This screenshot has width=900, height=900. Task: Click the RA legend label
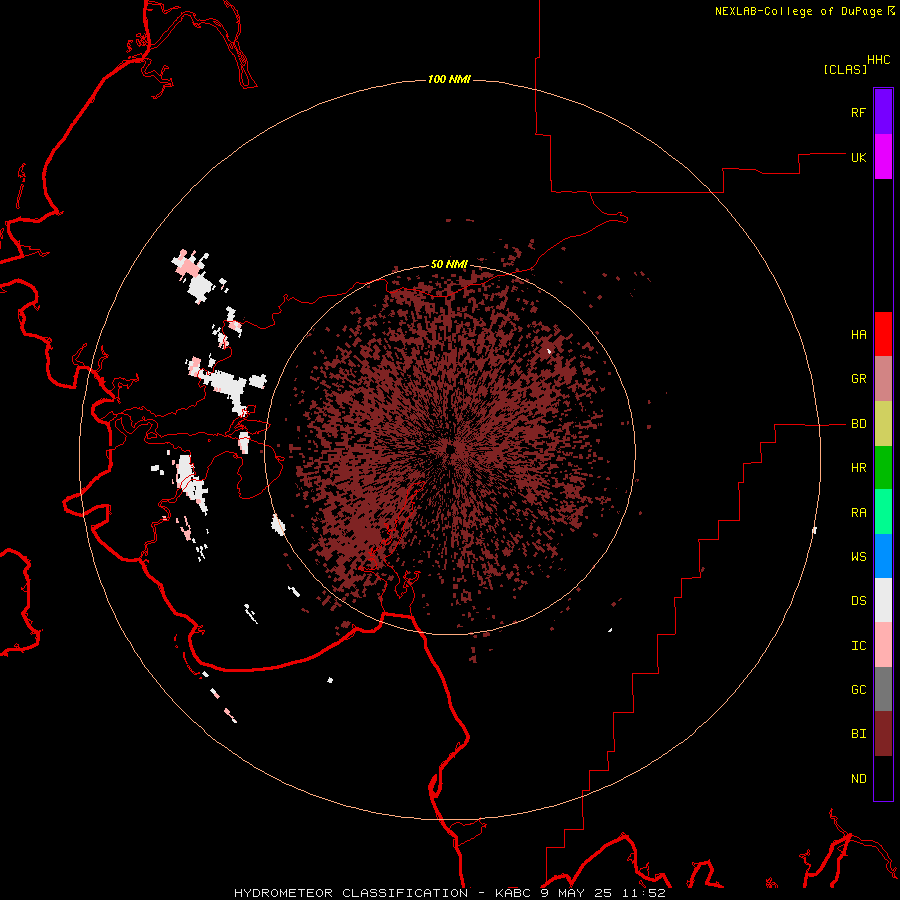click(858, 513)
